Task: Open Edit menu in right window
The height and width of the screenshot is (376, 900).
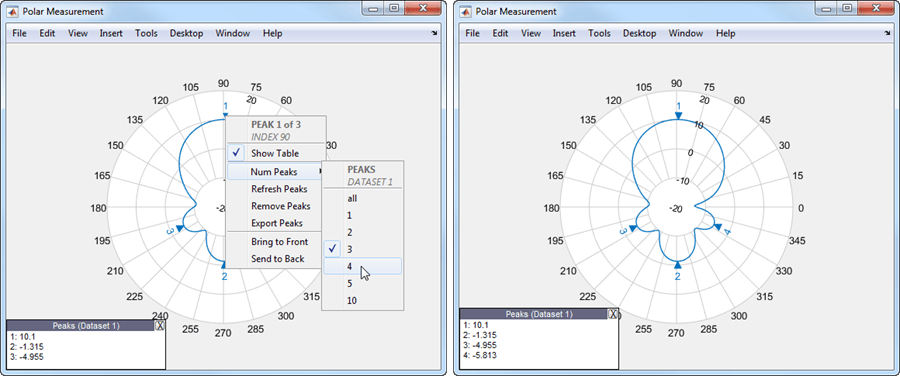Action: tap(501, 33)
